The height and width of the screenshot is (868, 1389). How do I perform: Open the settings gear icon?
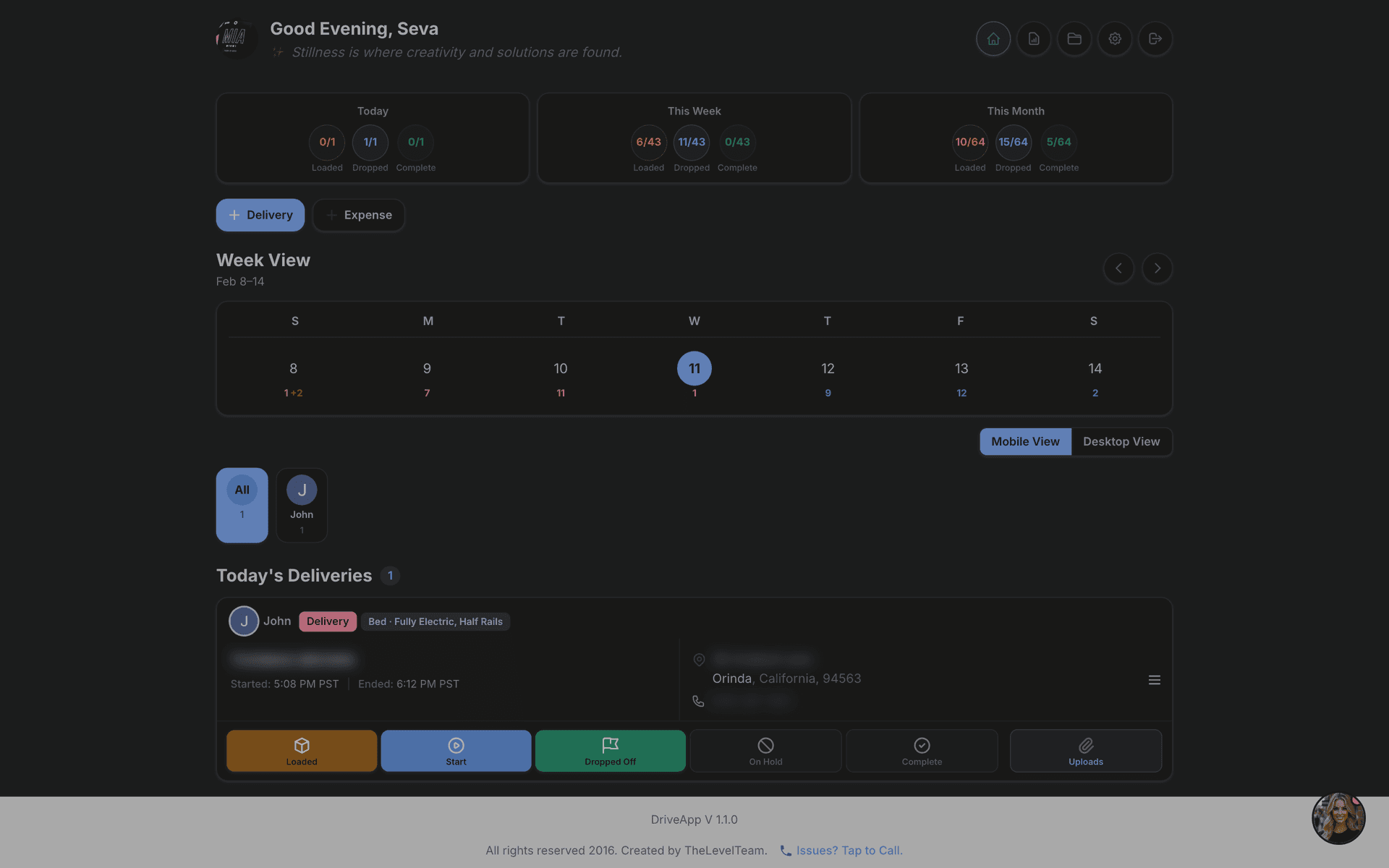1114,39
